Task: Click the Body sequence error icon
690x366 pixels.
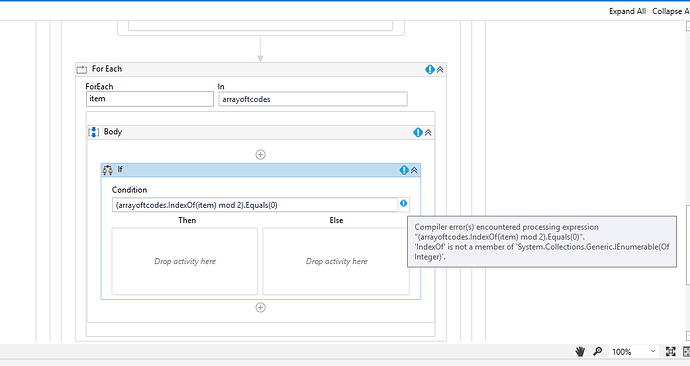Action: (418, 132)
